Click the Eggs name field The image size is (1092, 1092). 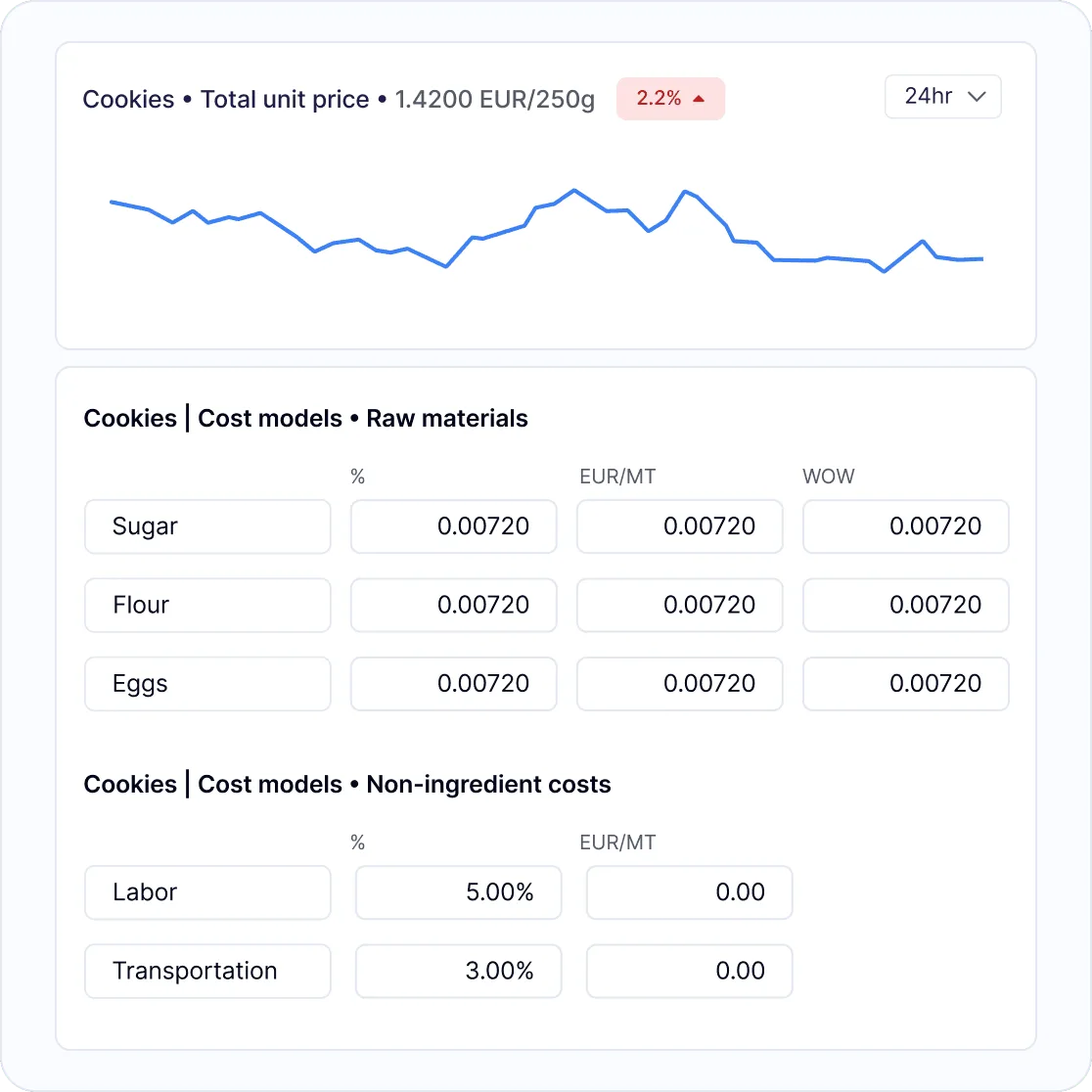coord(207,684)
